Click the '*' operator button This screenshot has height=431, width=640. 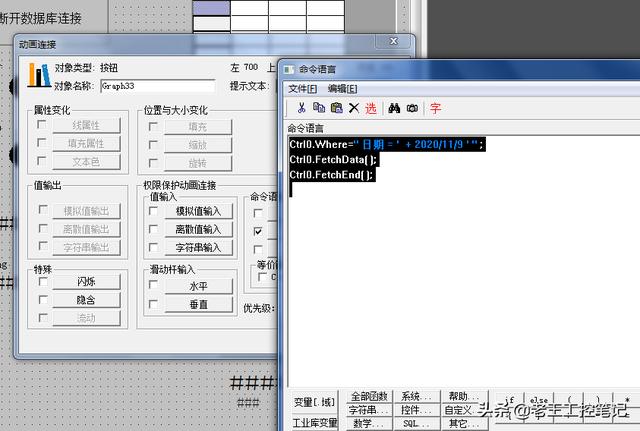click(627, 400)
